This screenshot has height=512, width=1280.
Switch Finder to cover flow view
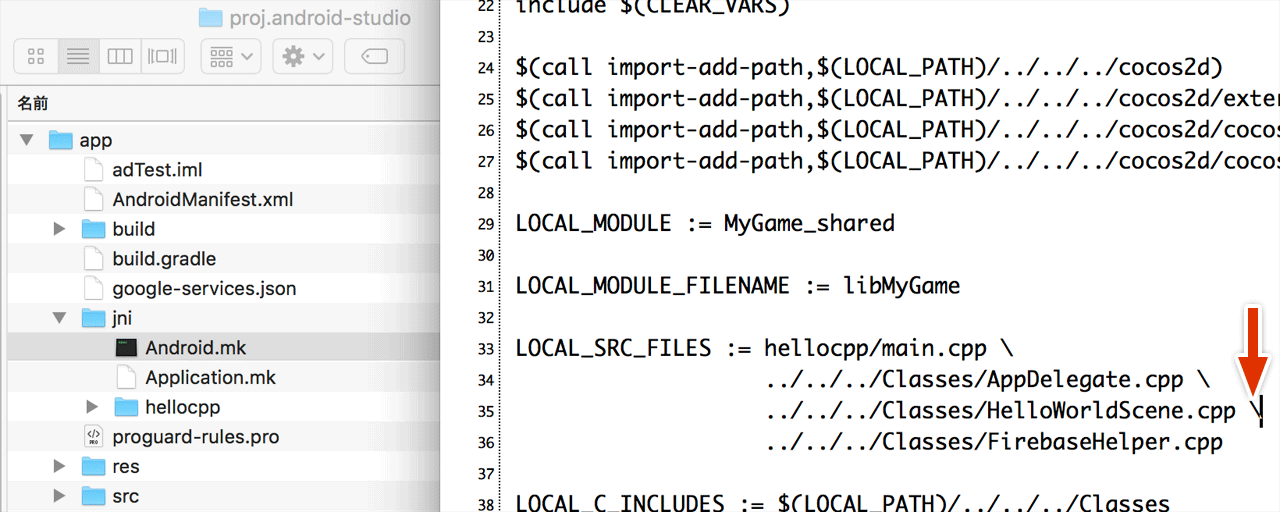point(162,57)
